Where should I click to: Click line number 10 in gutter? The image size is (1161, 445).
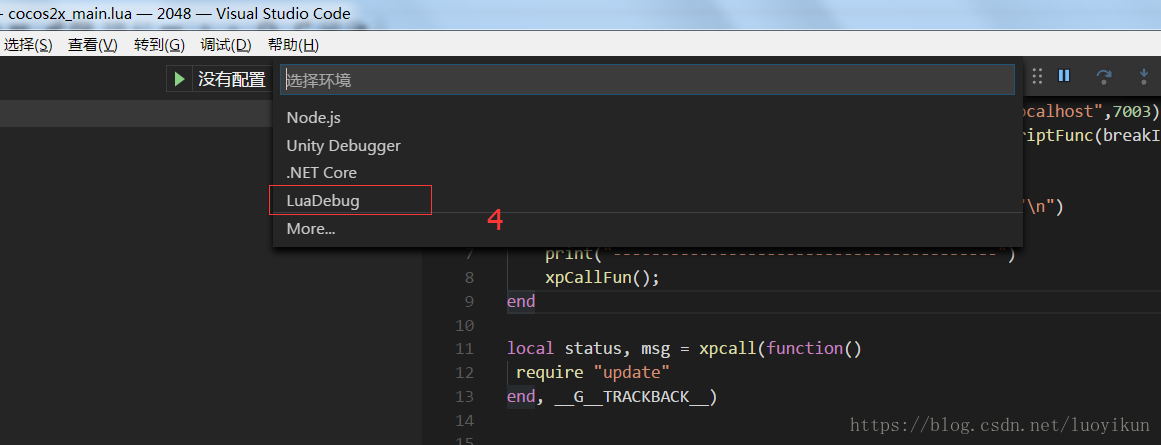click(464, 325)
